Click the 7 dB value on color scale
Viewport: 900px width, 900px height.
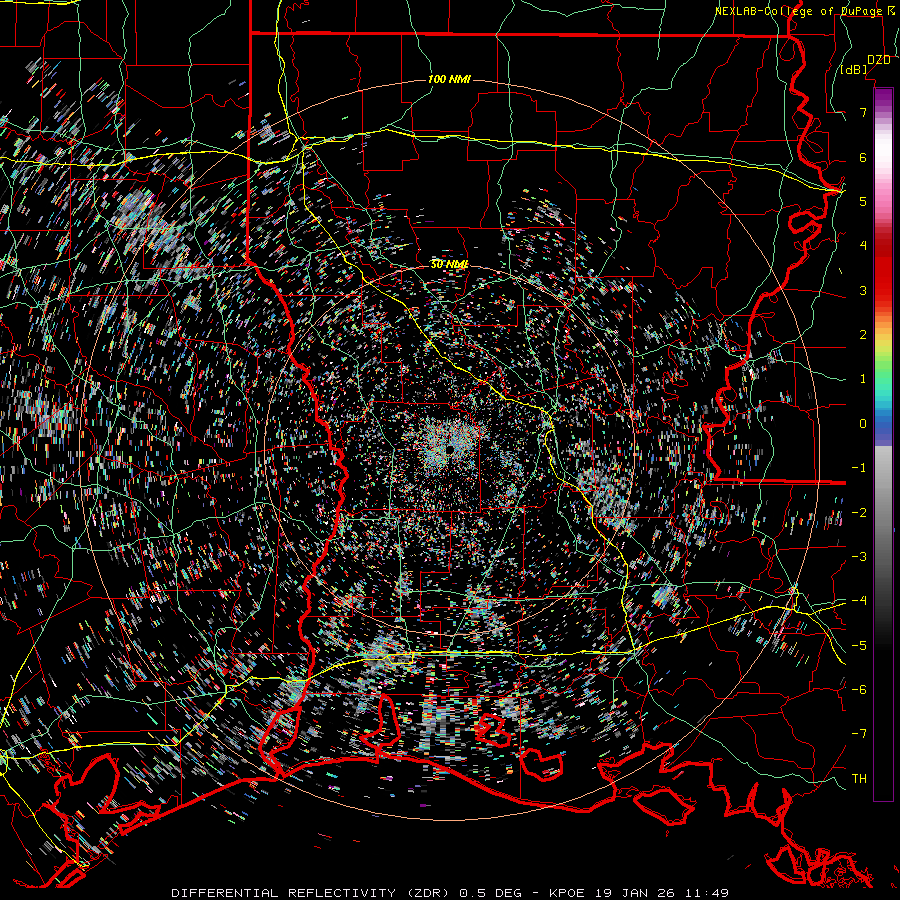click(x=863, y=112)
